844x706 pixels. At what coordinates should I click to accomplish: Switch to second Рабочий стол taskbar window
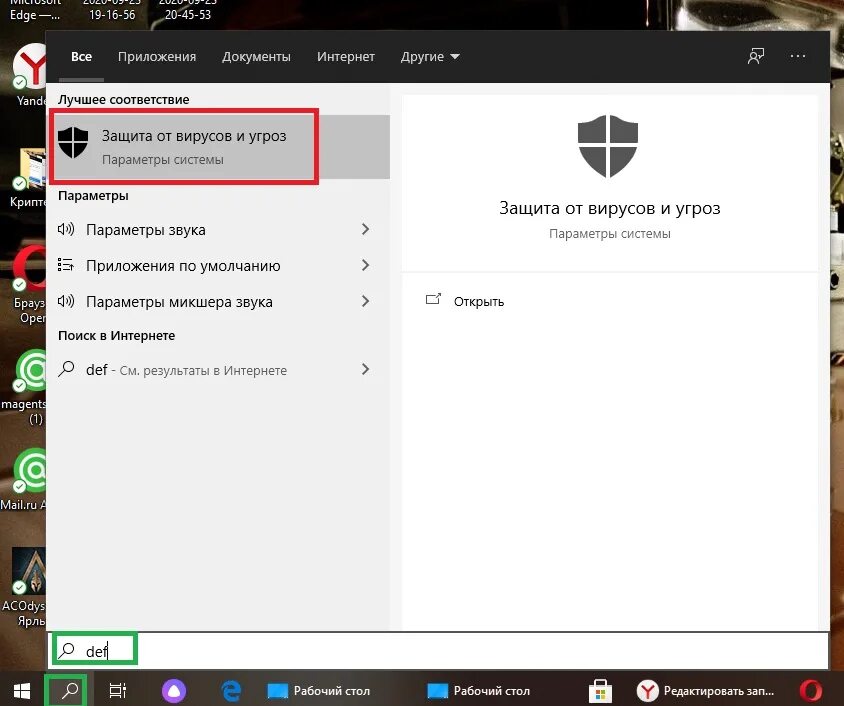[x=479, y=691]
